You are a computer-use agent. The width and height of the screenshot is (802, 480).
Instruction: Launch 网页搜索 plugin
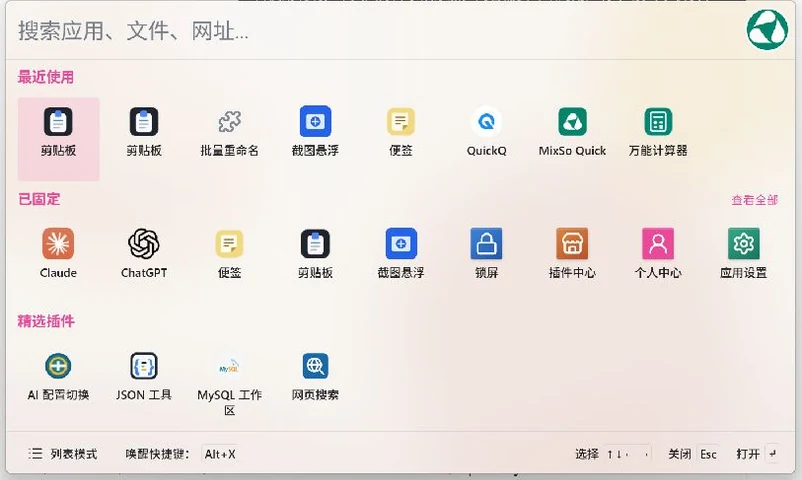tap(315, 377)
